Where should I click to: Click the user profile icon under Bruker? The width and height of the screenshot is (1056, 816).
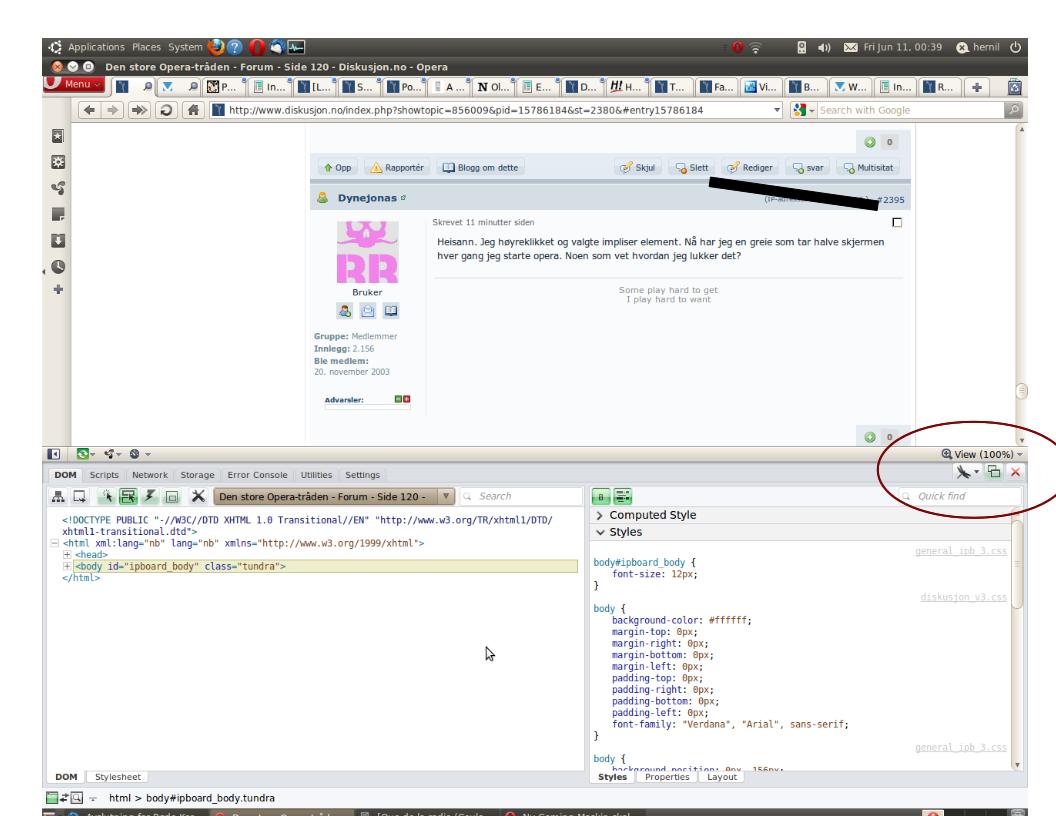click(345, 311)
